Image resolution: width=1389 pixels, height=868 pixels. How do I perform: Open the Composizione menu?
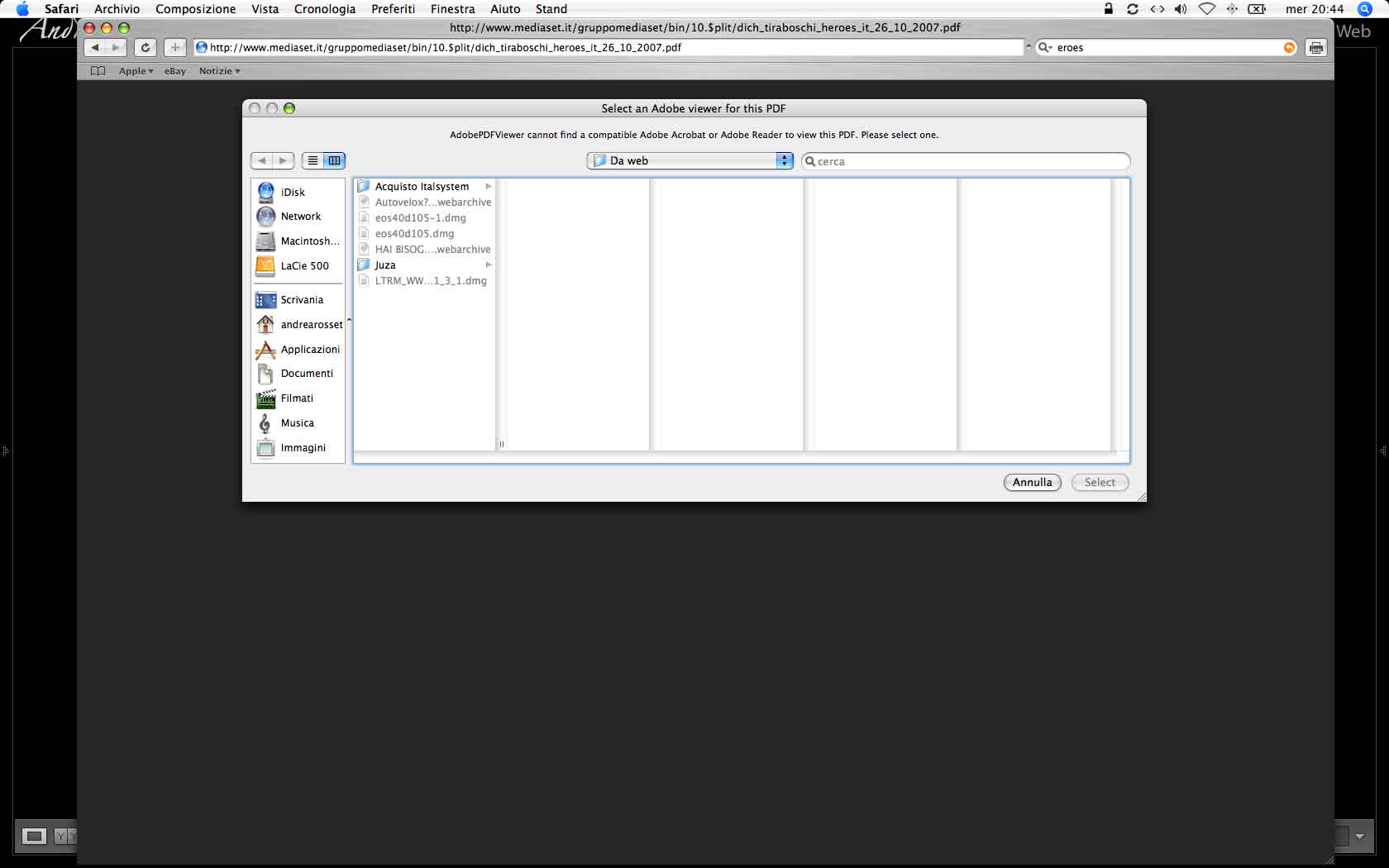195,9
